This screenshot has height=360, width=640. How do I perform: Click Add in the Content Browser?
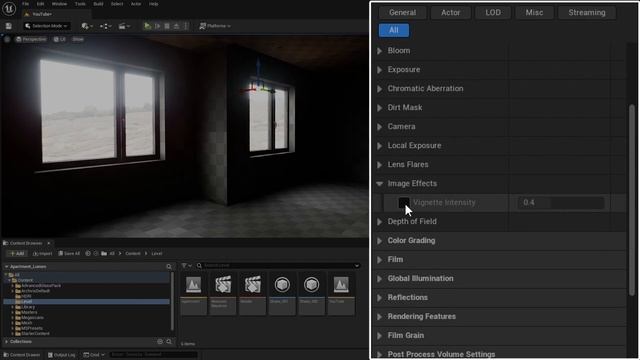(17, 253)
